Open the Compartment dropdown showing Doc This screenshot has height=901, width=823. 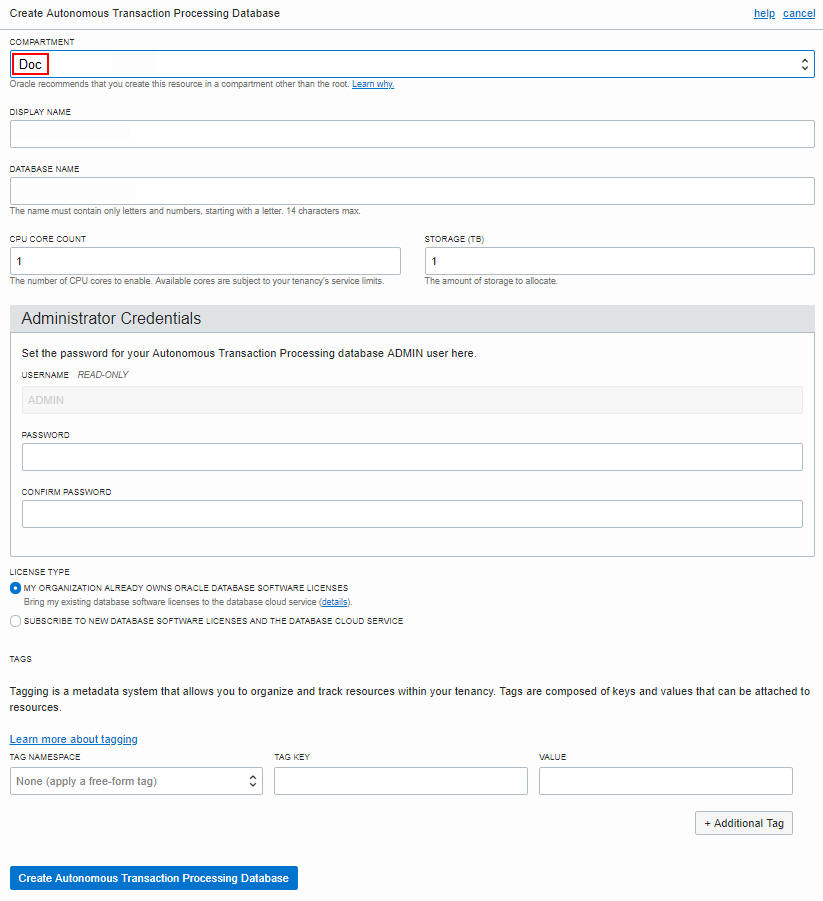(x=412, y=64)
